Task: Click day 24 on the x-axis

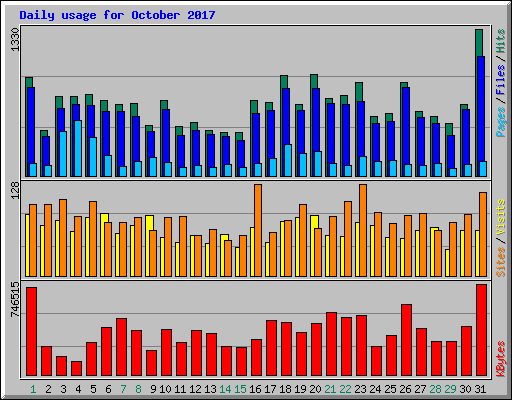Action: point(375,389)
